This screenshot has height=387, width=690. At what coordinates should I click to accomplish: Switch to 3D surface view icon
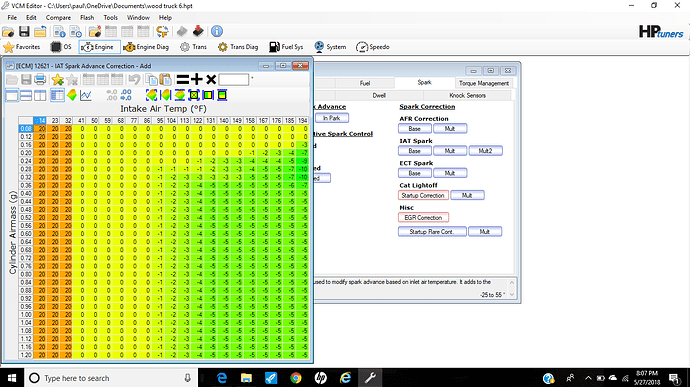click(x=72, y=95)
